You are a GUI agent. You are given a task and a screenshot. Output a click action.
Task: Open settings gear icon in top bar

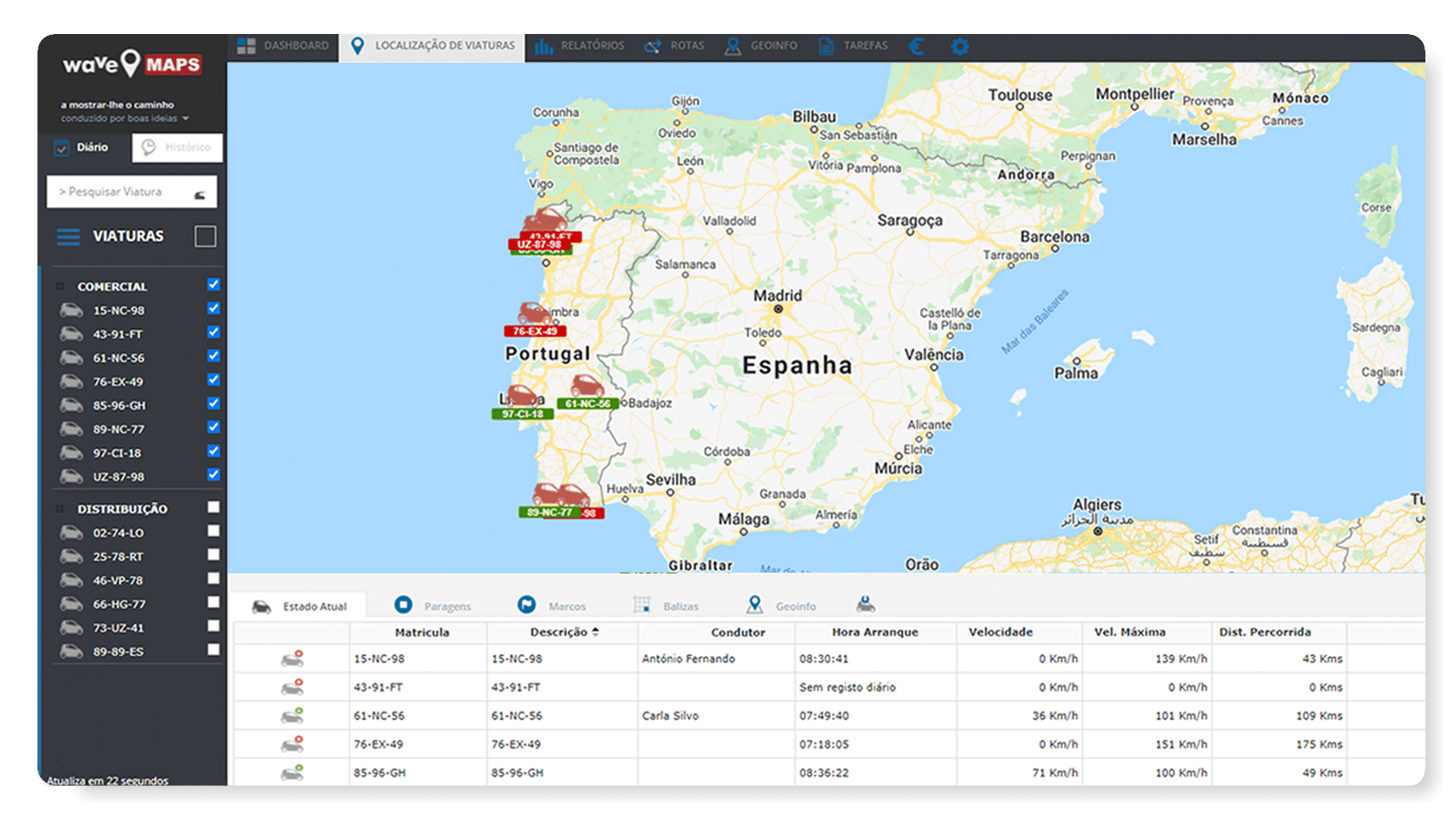960,47
